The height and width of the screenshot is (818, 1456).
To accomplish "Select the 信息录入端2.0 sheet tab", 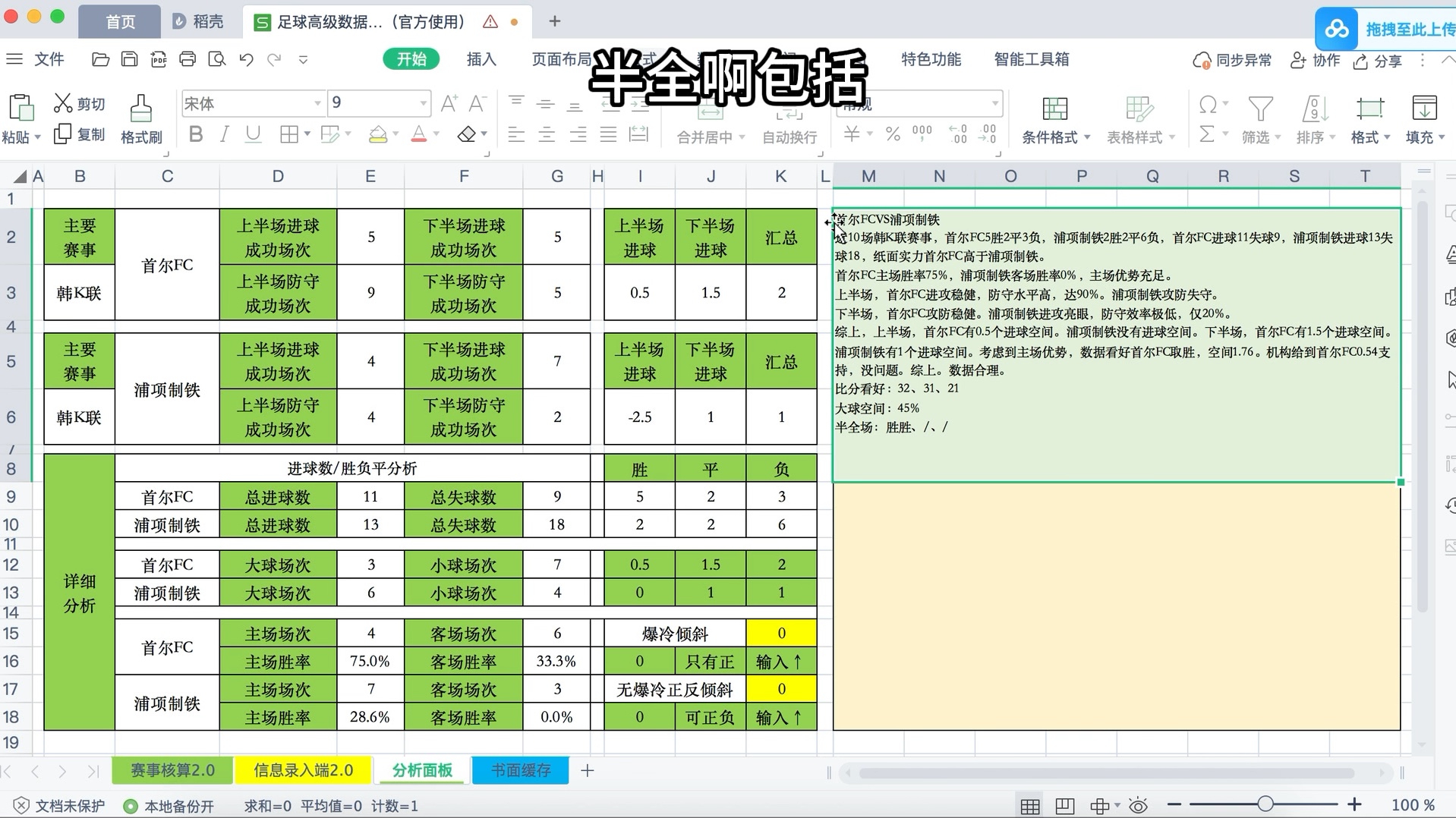I will (303, 770).
